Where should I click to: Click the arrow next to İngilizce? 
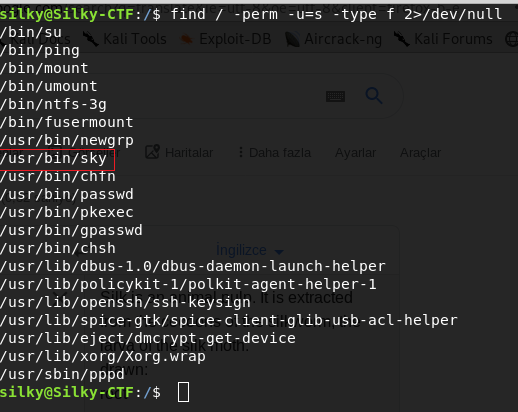click(279, 252)
